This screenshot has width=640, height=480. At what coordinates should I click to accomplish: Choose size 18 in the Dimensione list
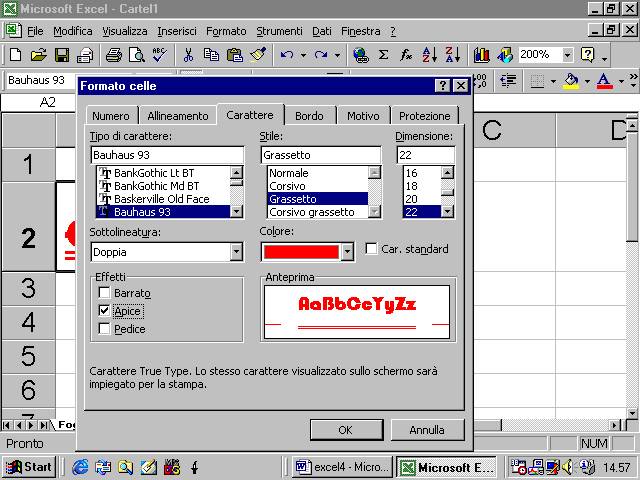pos(422,186)
